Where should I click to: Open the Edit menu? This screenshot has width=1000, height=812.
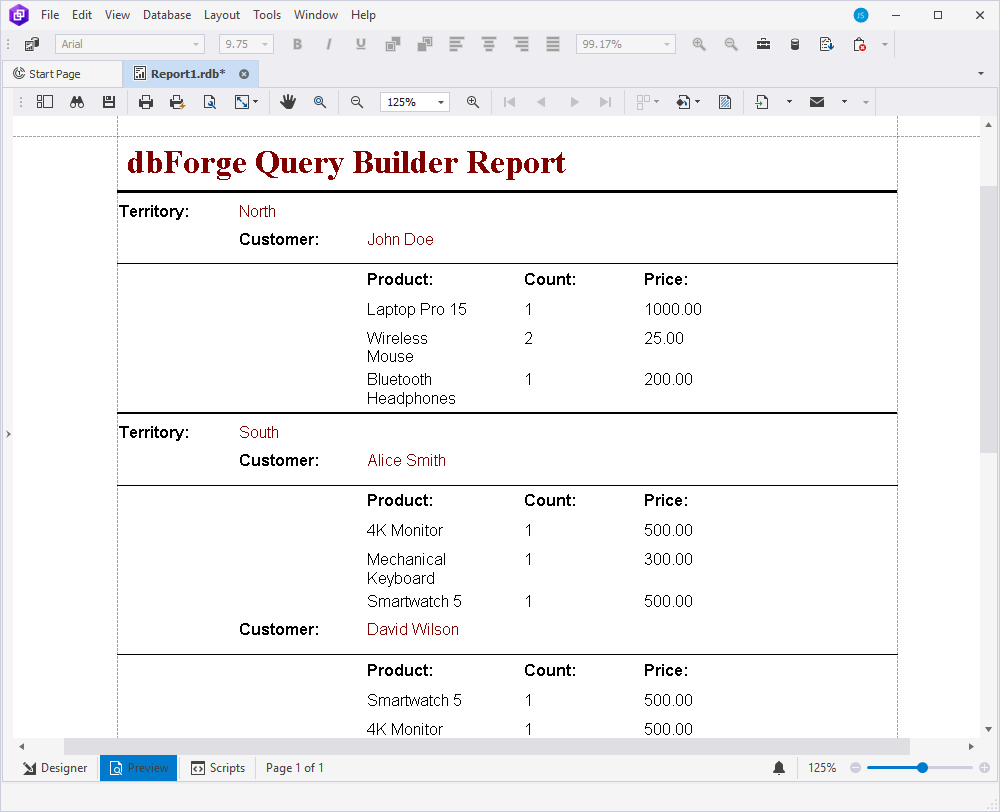click(x=82, y=15)
